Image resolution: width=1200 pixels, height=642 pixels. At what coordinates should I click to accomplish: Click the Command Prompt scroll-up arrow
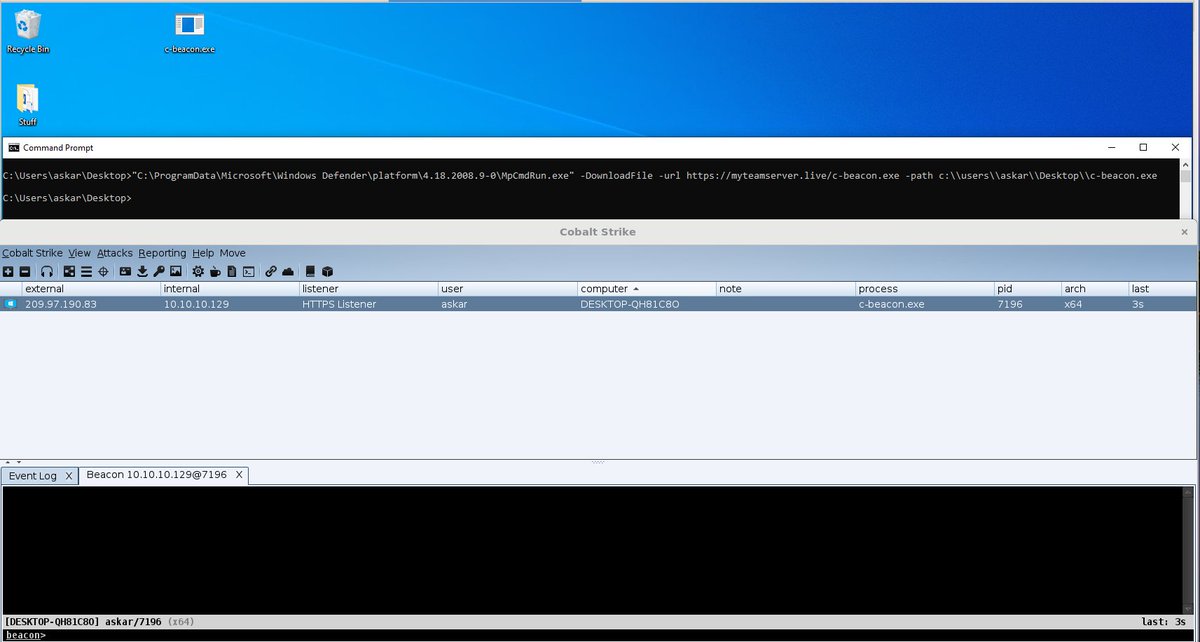(1186, 164)
